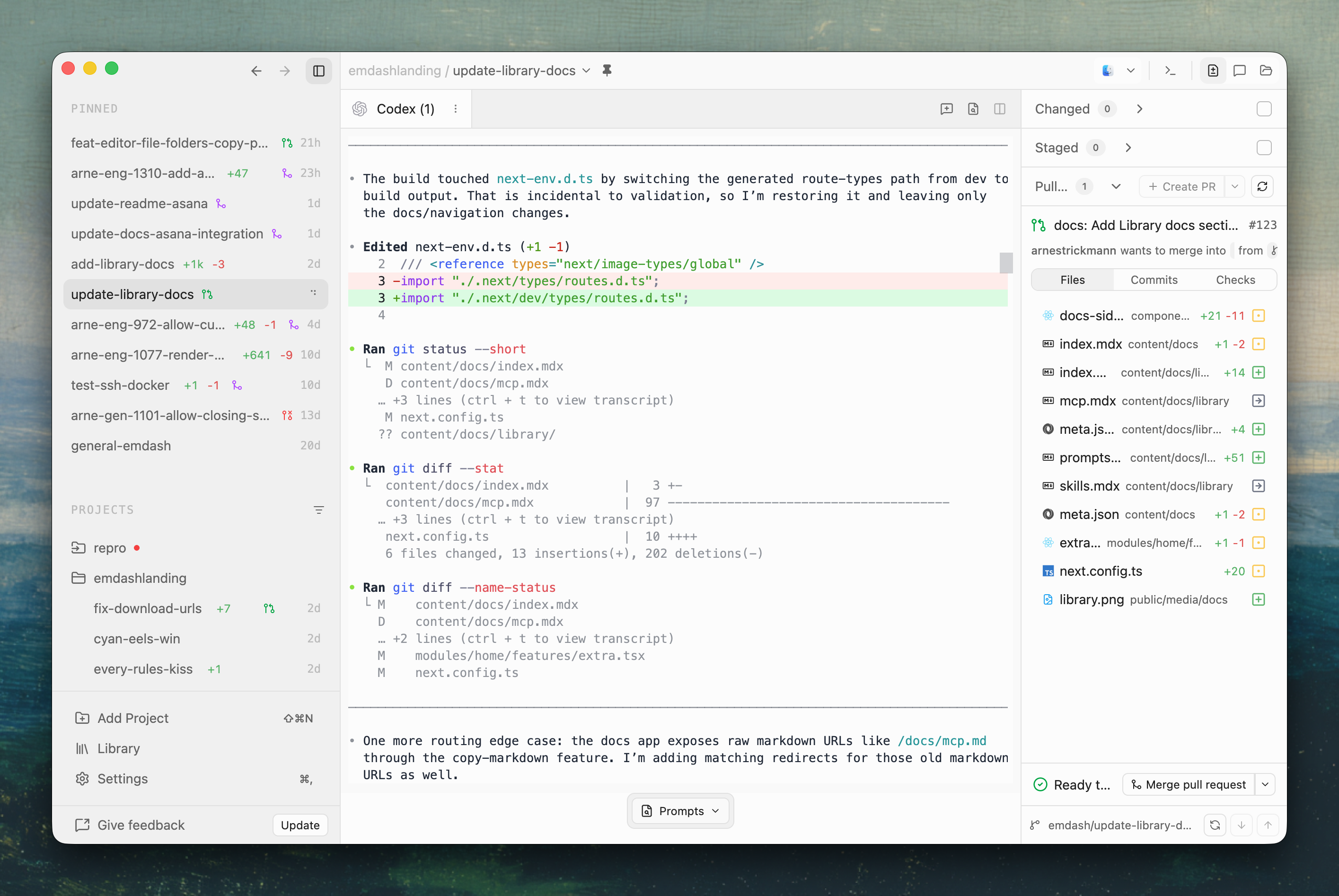
Task: Open the fix-download-urls task
Action: [195, 608]
